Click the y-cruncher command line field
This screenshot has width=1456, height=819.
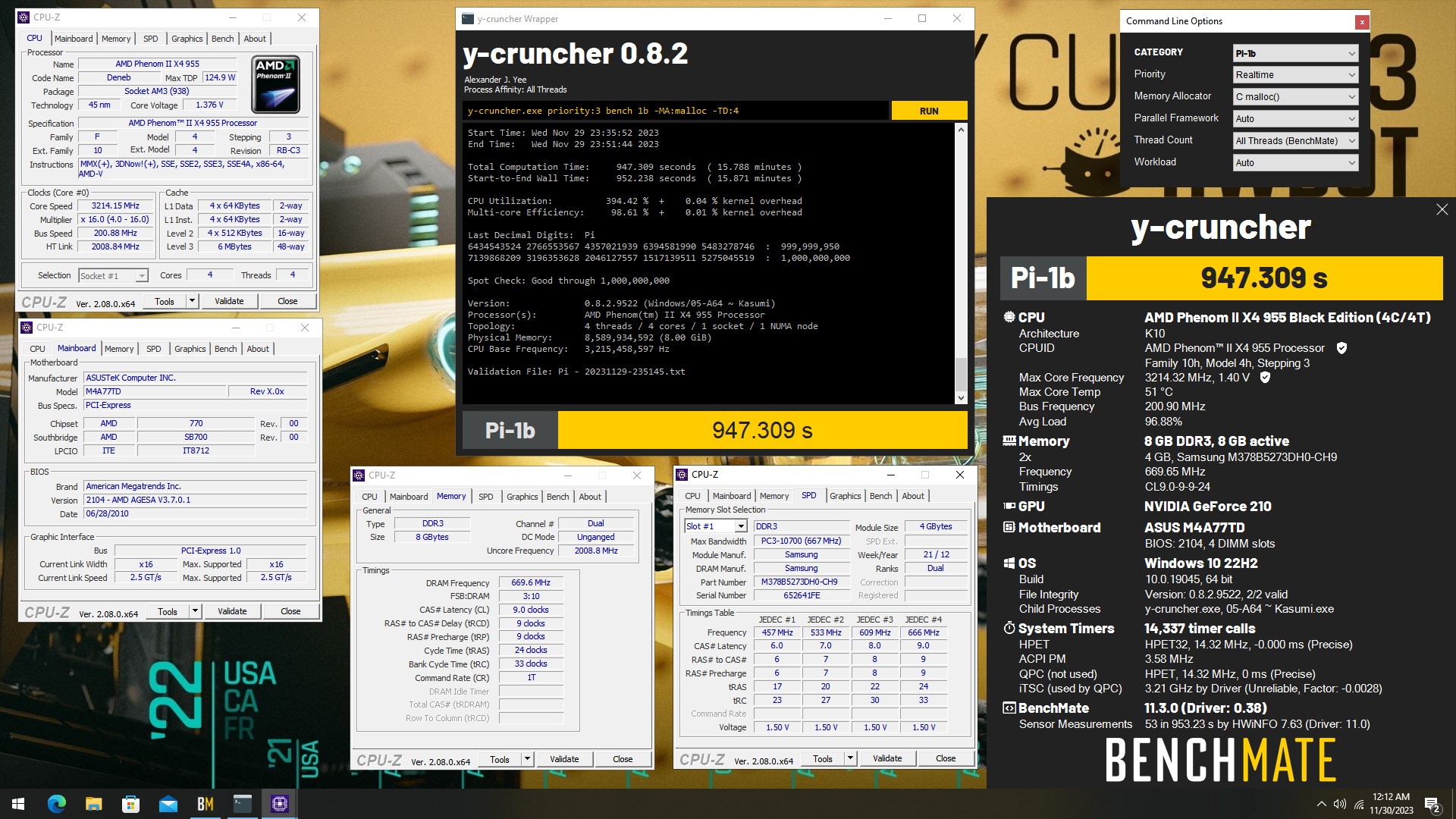point(675,111)
